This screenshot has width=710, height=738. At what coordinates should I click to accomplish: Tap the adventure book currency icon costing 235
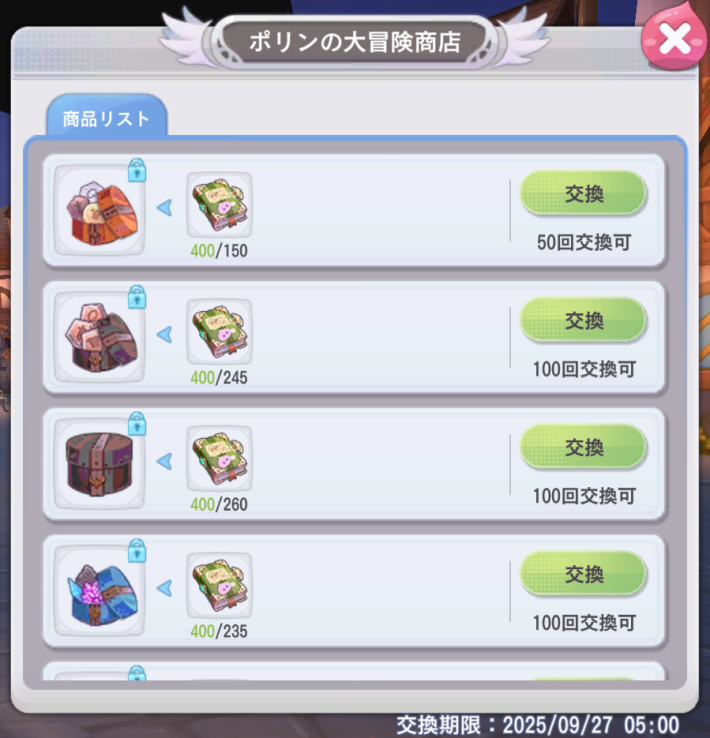tap(219, 586)
